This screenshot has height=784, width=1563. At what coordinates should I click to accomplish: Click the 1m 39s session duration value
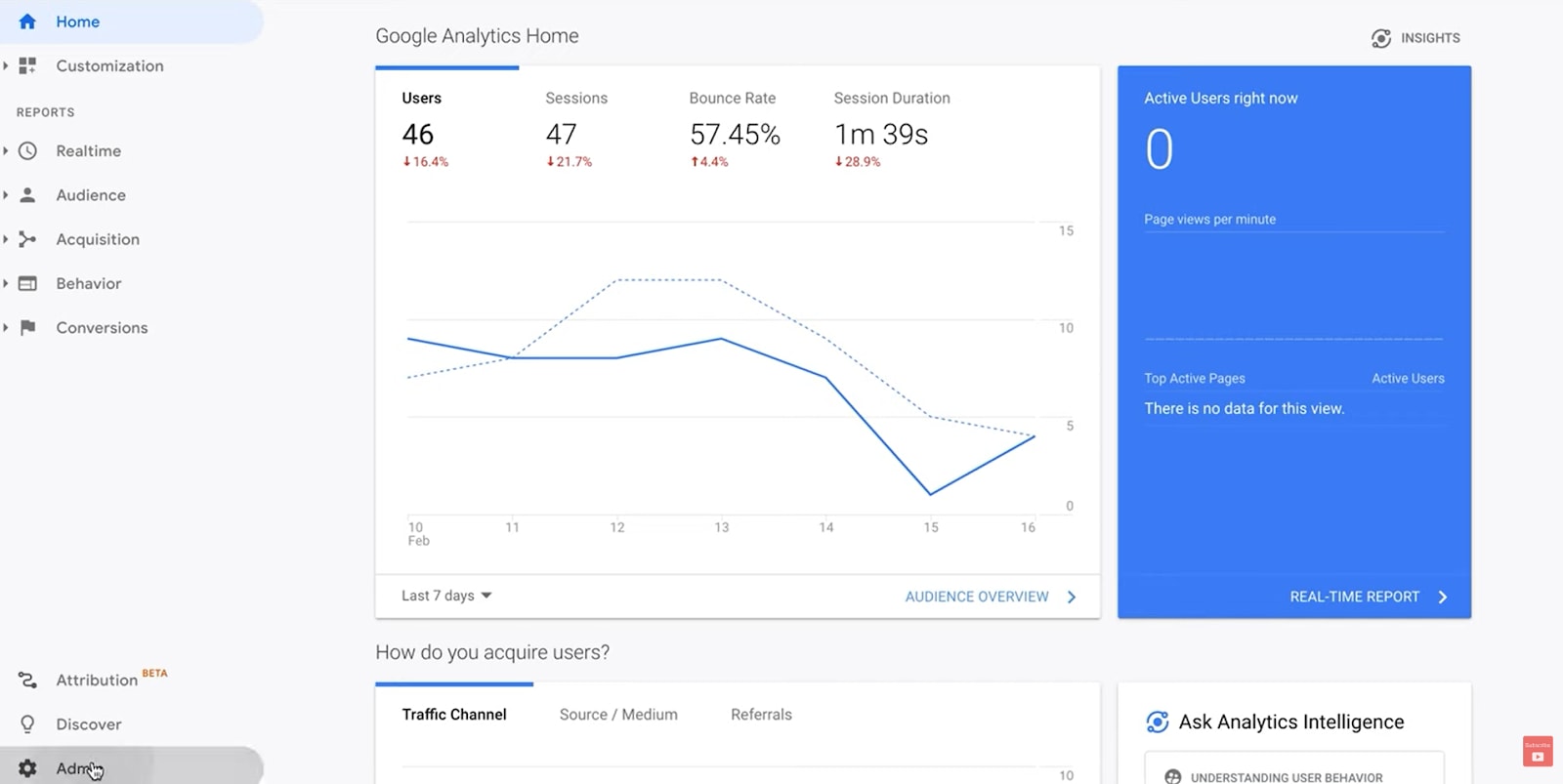click(x=881, y=134)
